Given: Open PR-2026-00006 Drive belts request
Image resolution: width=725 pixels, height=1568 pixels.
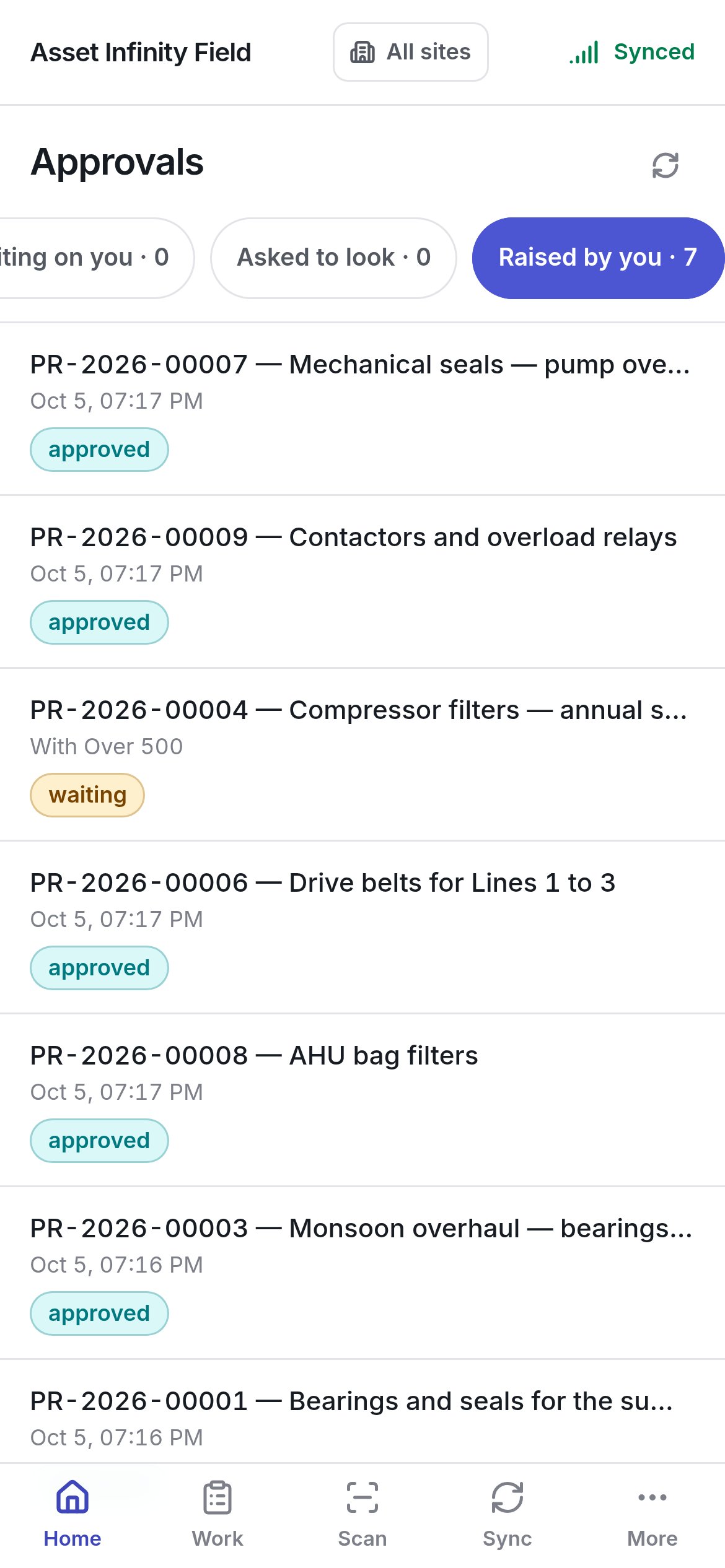Looking at the screenshot, I should click(x=362, y=927).
